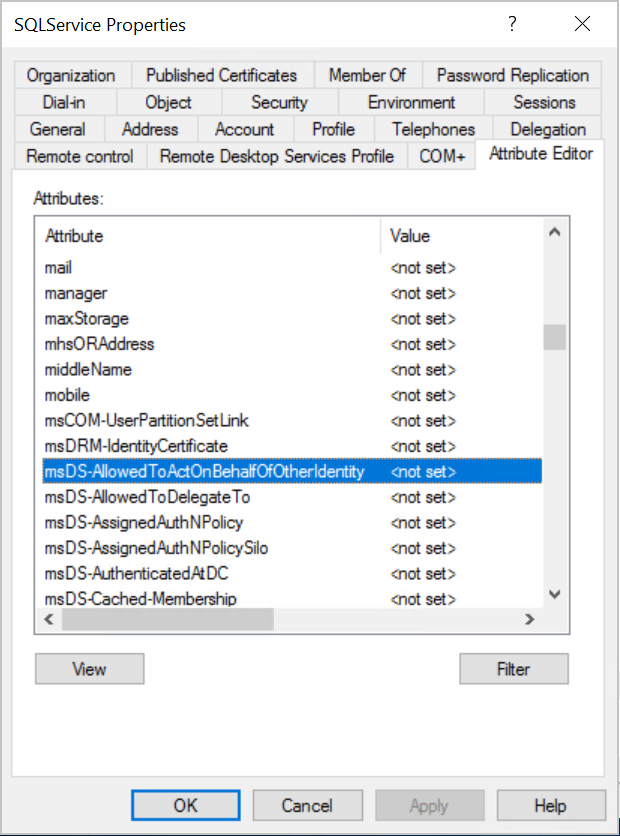The height and width of the screenshot is (836, 620).
Task: Open the COM+ tab
Action: click(441, 155)
